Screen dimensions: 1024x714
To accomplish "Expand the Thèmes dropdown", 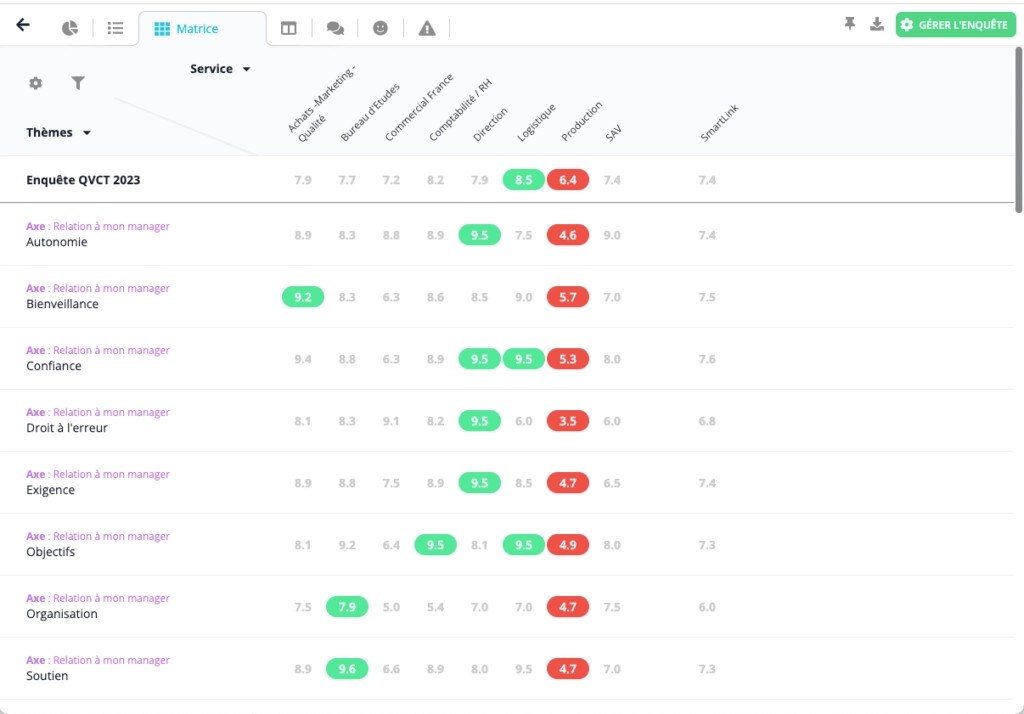I will click(x=59, y=132).
